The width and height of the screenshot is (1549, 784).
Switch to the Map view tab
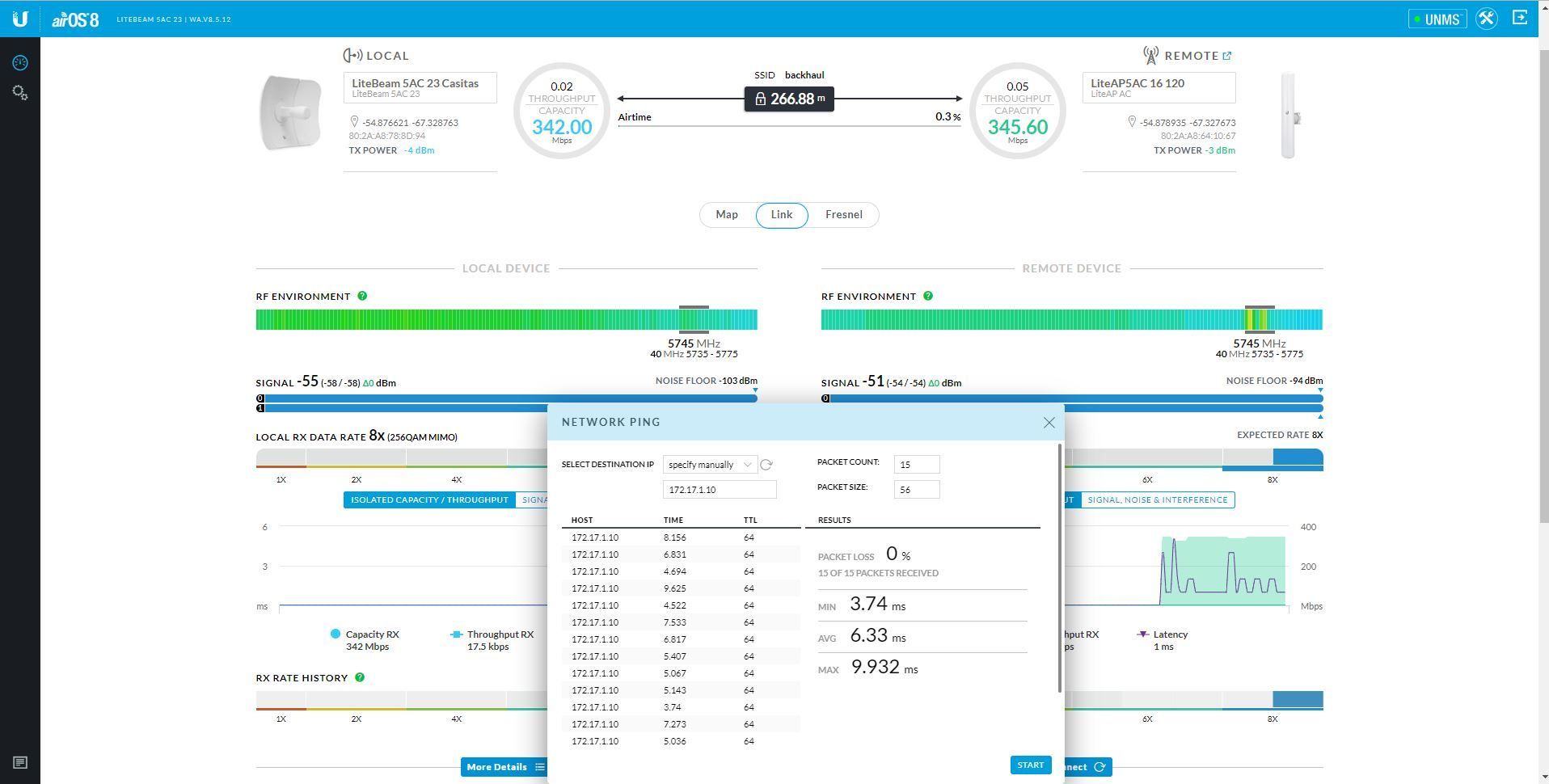[x=726, y=215]
